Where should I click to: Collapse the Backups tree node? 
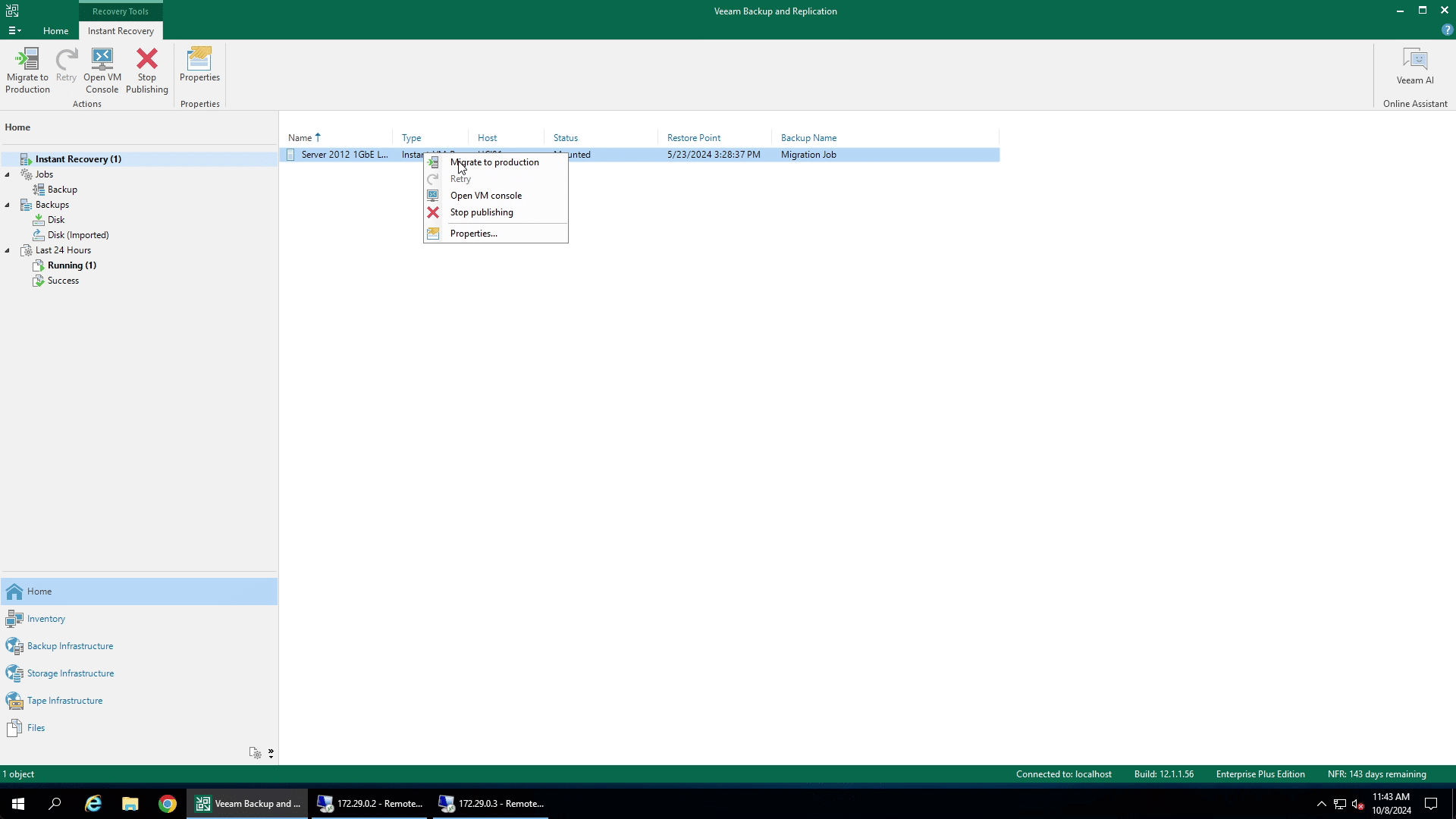[8, 205]
